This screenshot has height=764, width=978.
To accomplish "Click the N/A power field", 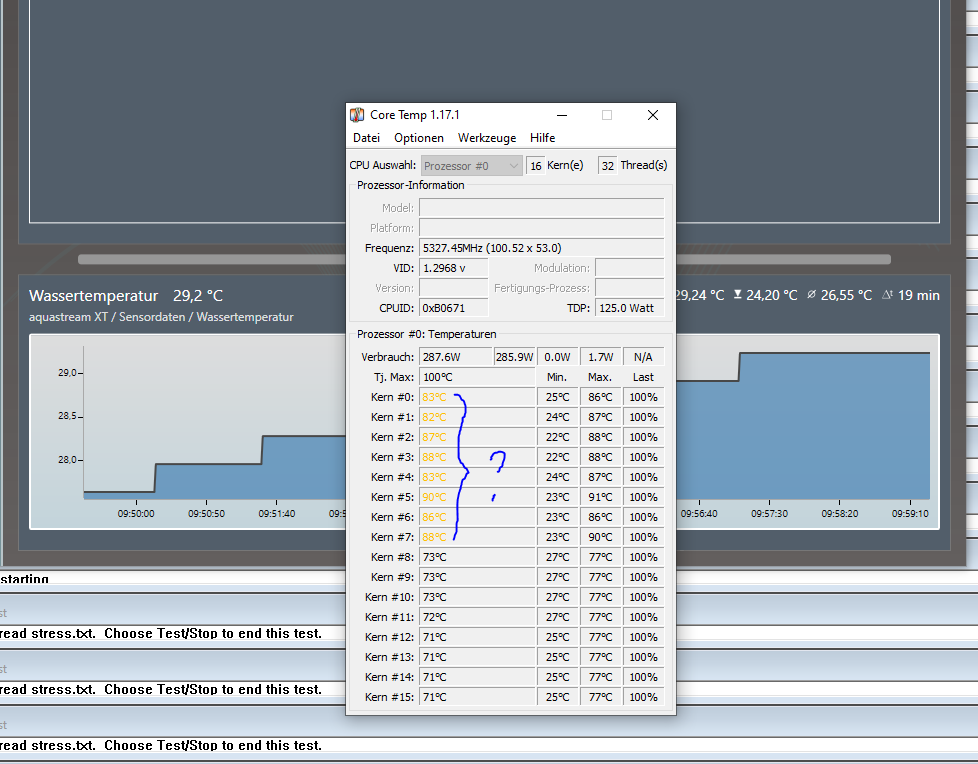I will pyautogui.click(x=643, y=357).
